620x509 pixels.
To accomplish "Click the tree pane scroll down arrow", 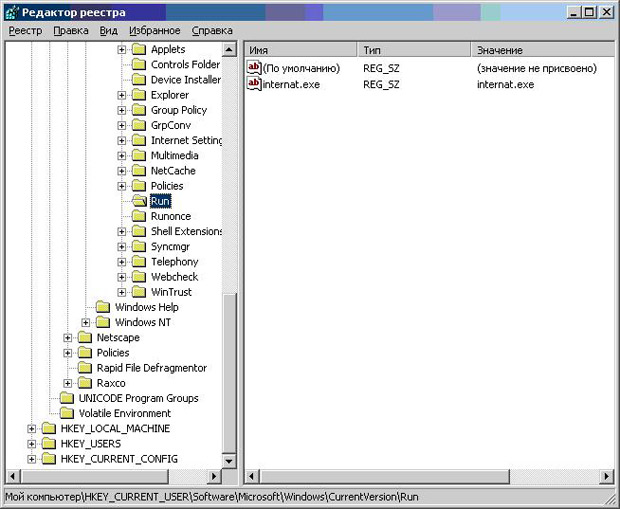I will pos(229,461).
